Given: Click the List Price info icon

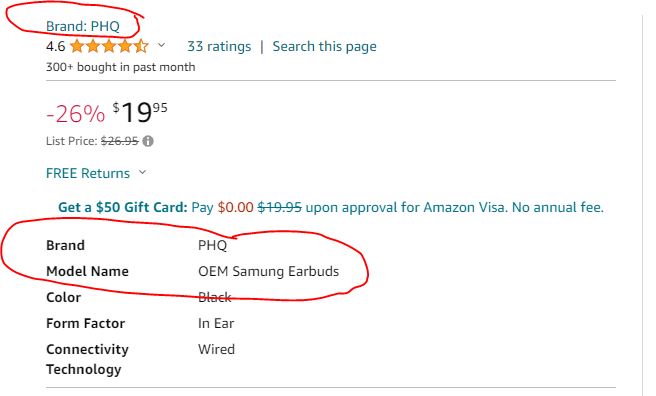Looking at the screenshot, I should (148, 141).
